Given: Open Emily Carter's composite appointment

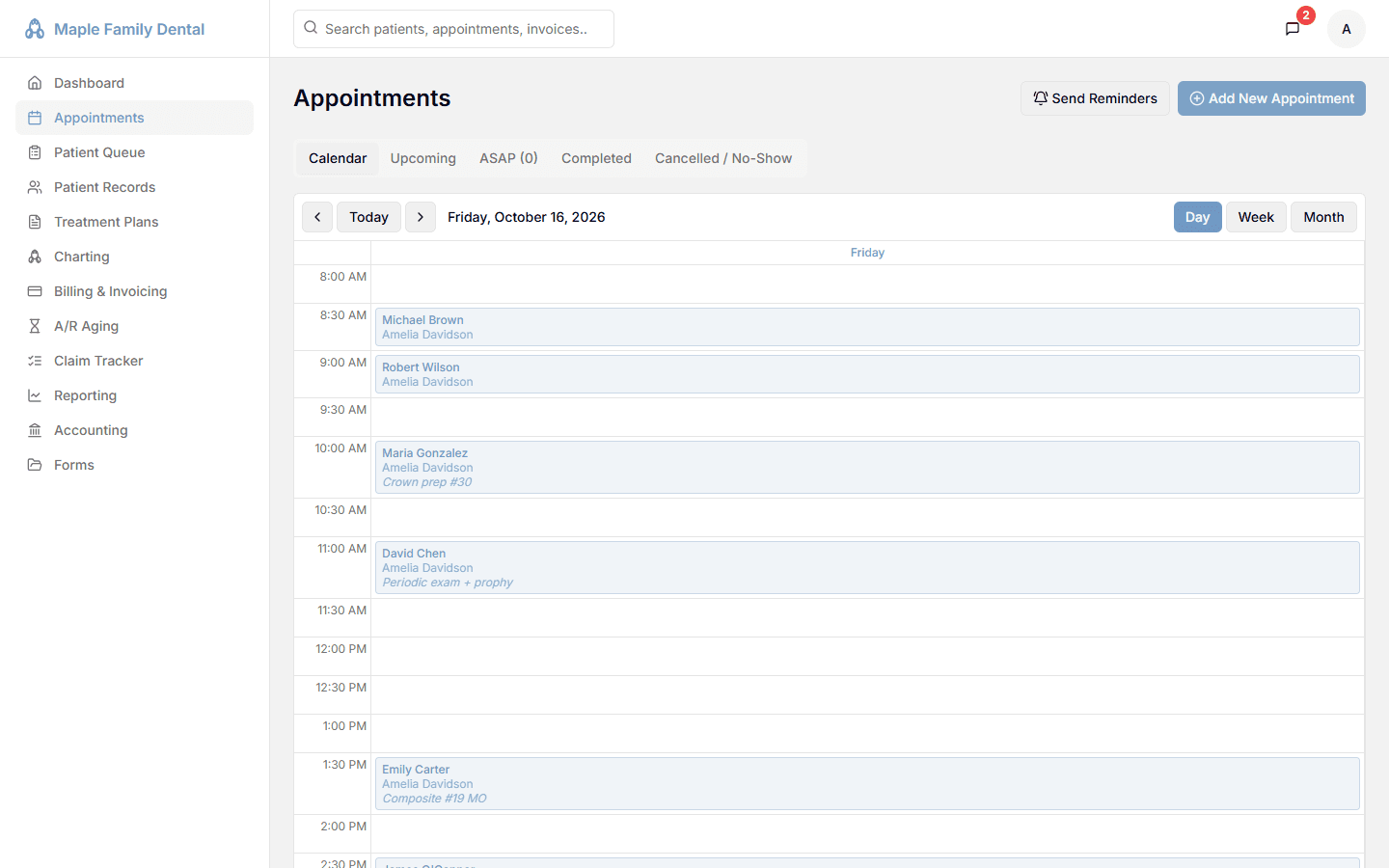Looking at the screenshot, I should pyautogui.click(x=867, y=784).
